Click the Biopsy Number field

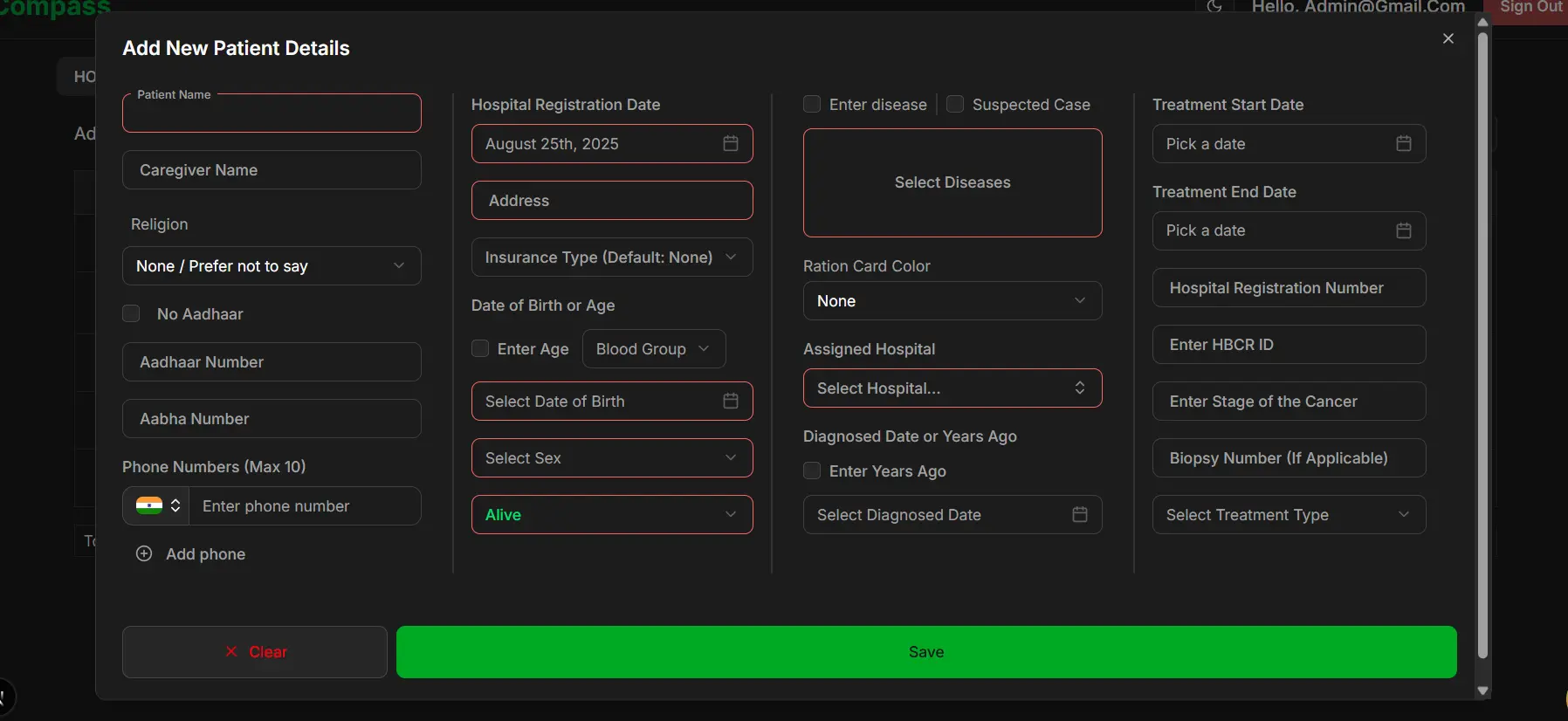pos(1289,457)
